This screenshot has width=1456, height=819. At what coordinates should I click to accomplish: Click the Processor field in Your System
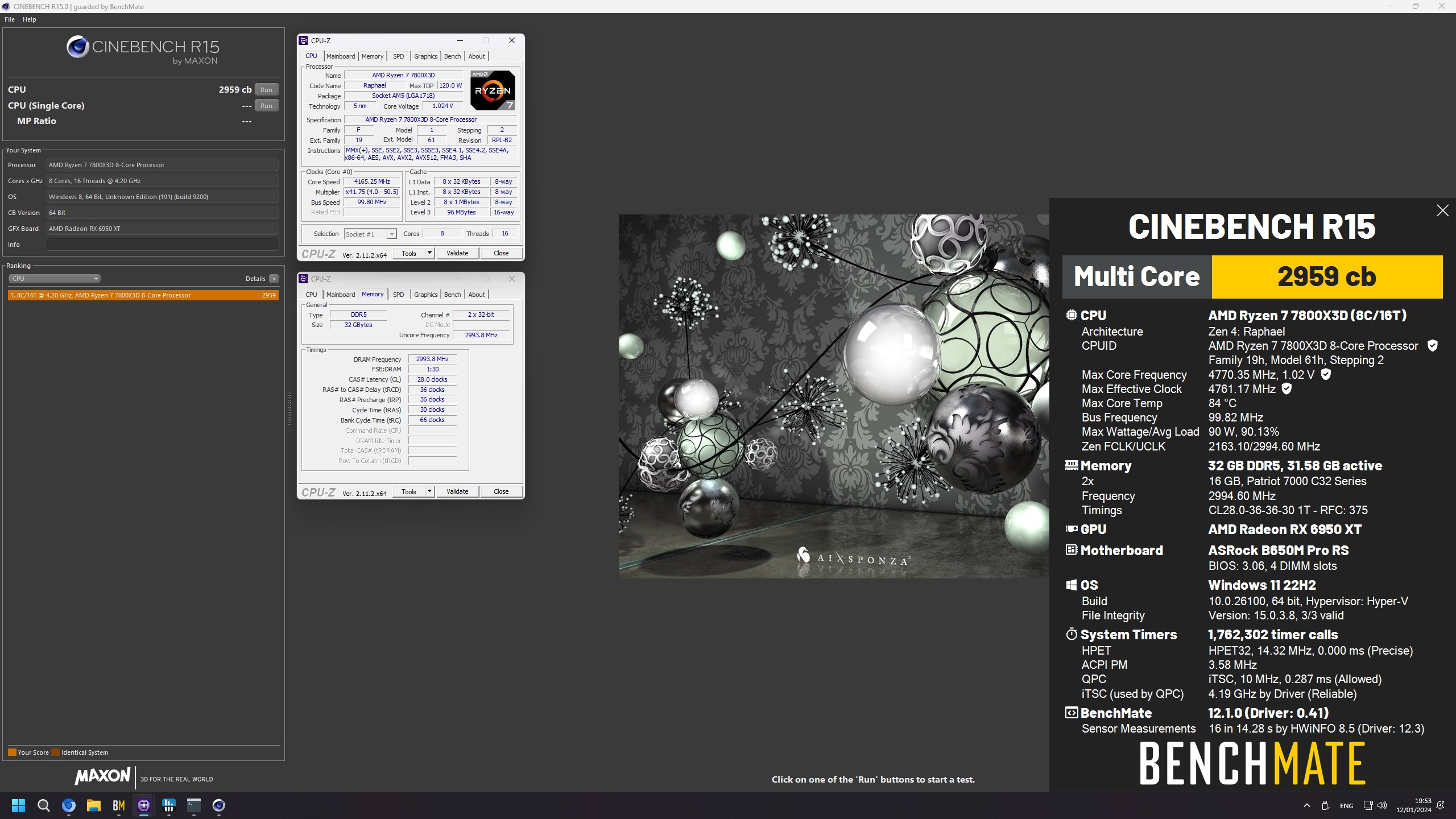pos(163,165)
